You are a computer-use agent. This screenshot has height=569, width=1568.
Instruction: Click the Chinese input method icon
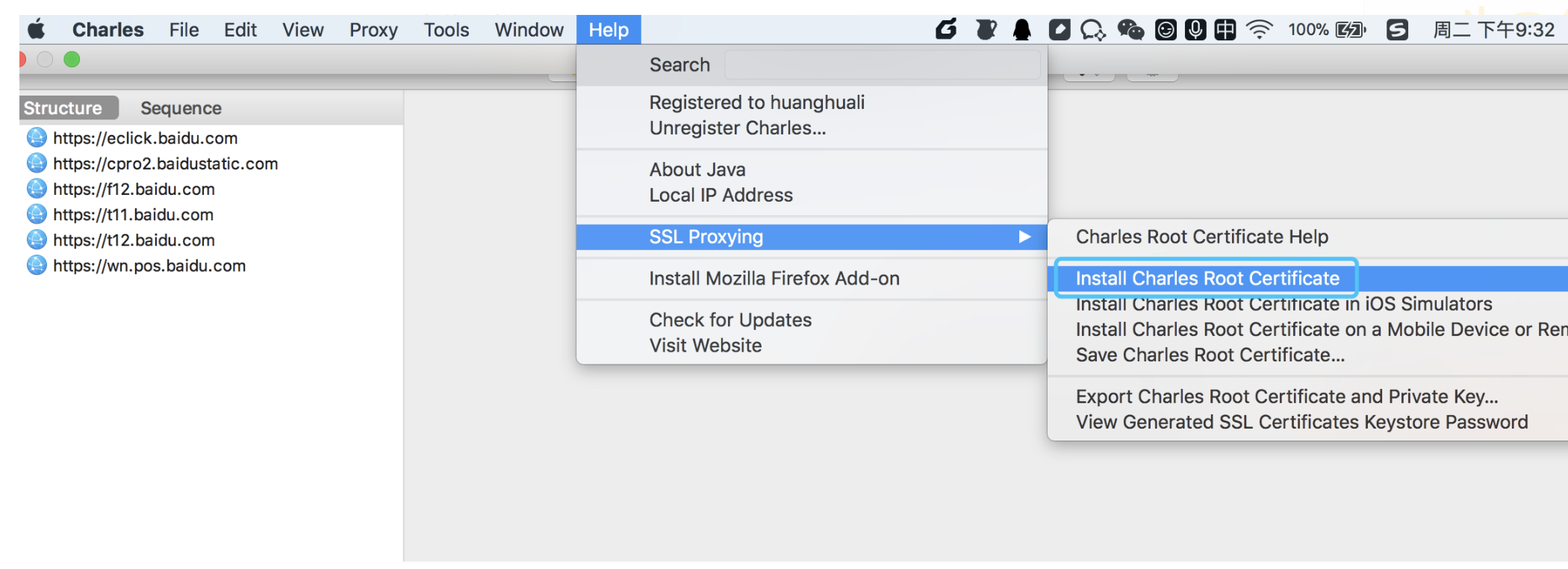1225,30
